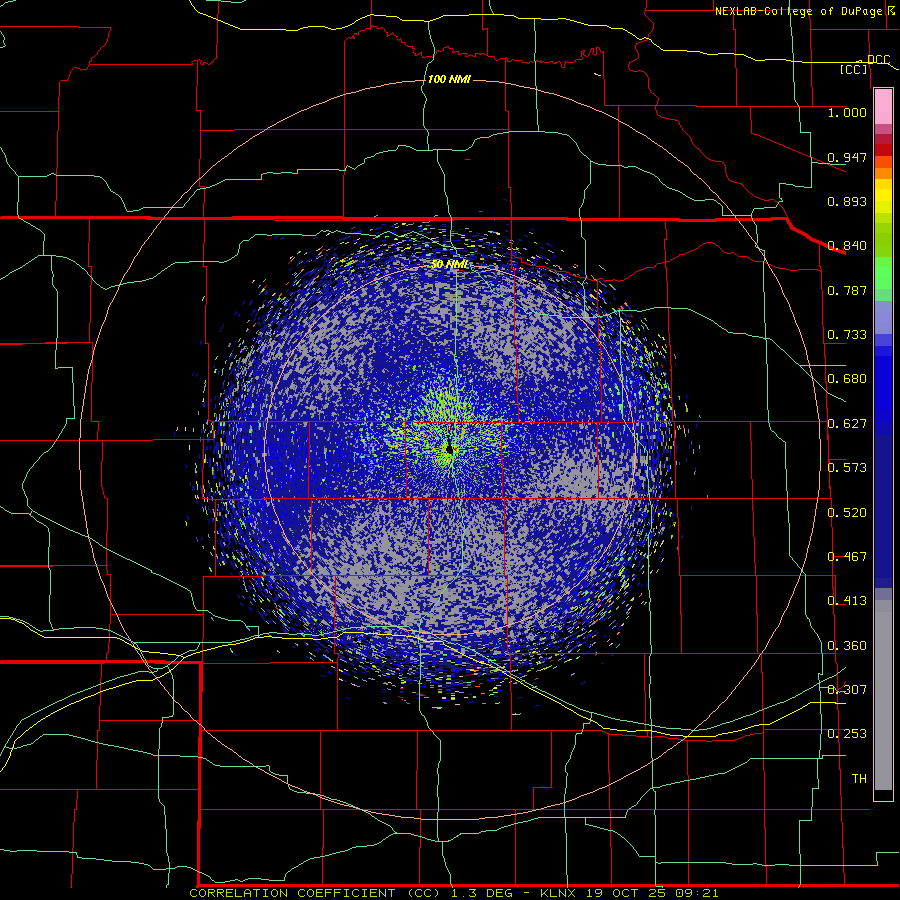Click the 19 OCT 25 09:21 timestamp
This screenshot has width=900, height=900.
coord(652,893)
